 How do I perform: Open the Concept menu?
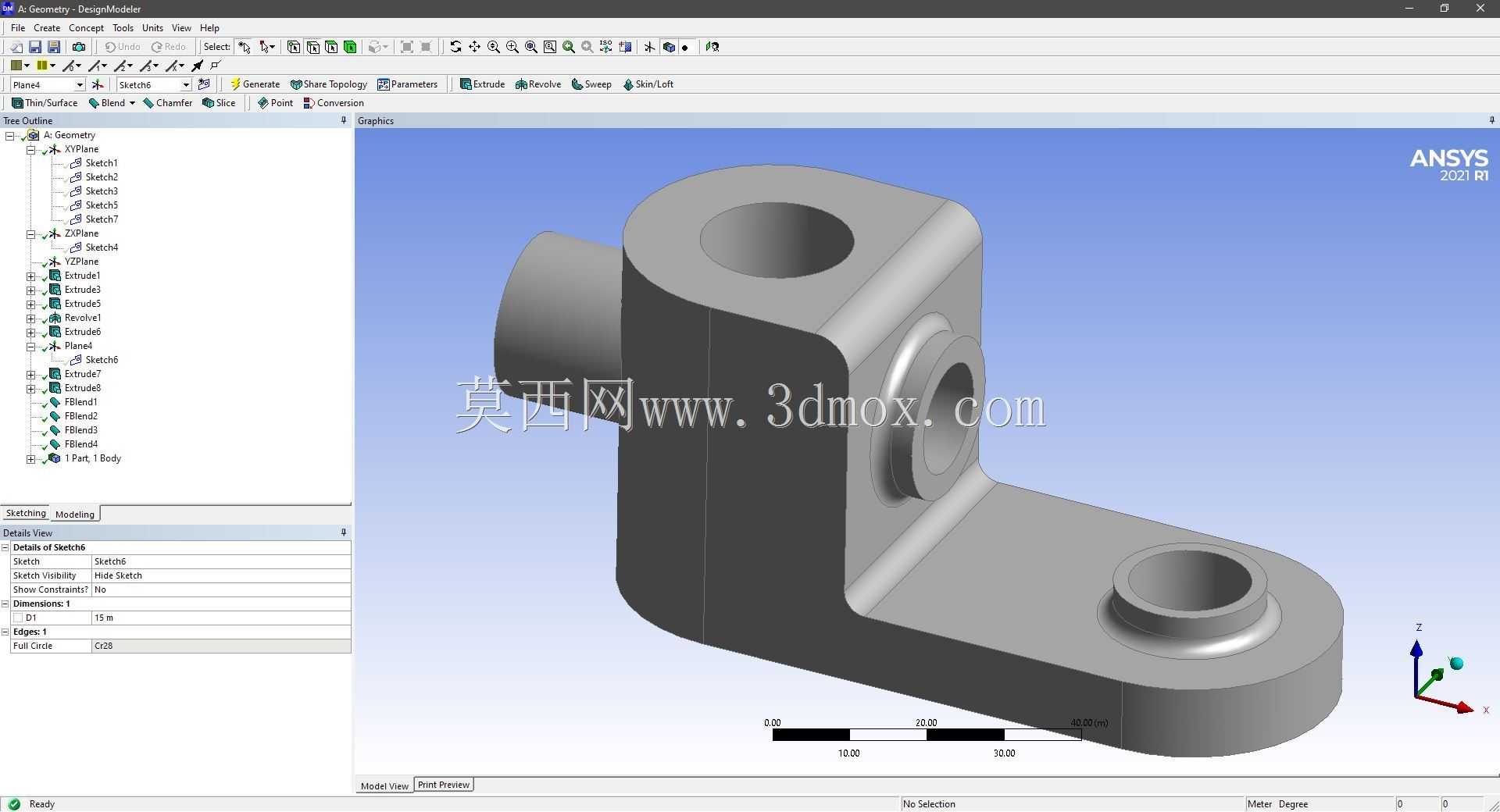click(x=86, y=27)
